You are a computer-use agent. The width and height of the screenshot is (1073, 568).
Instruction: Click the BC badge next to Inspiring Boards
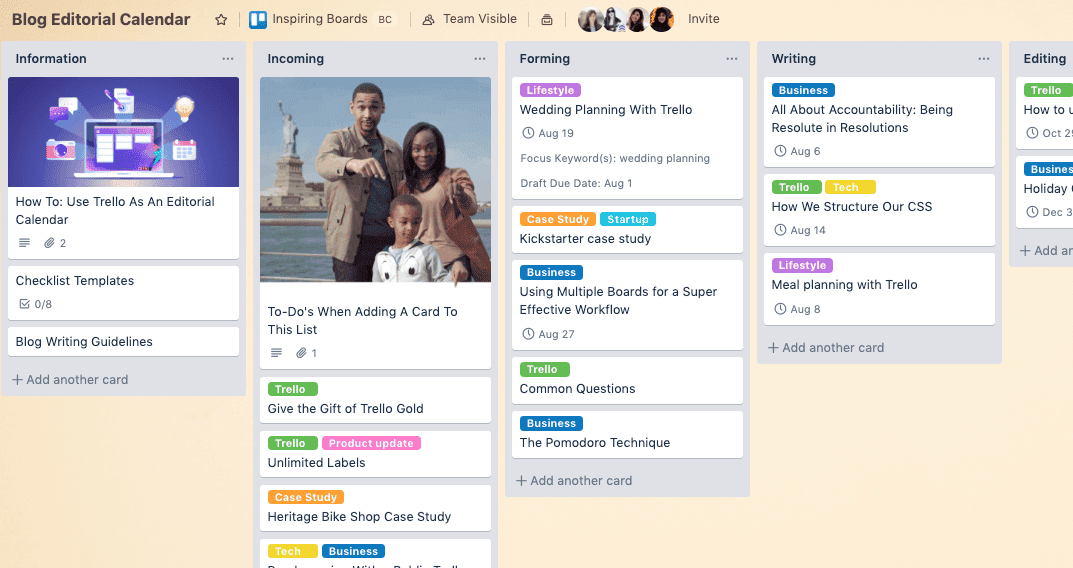[x=385, y=20]
